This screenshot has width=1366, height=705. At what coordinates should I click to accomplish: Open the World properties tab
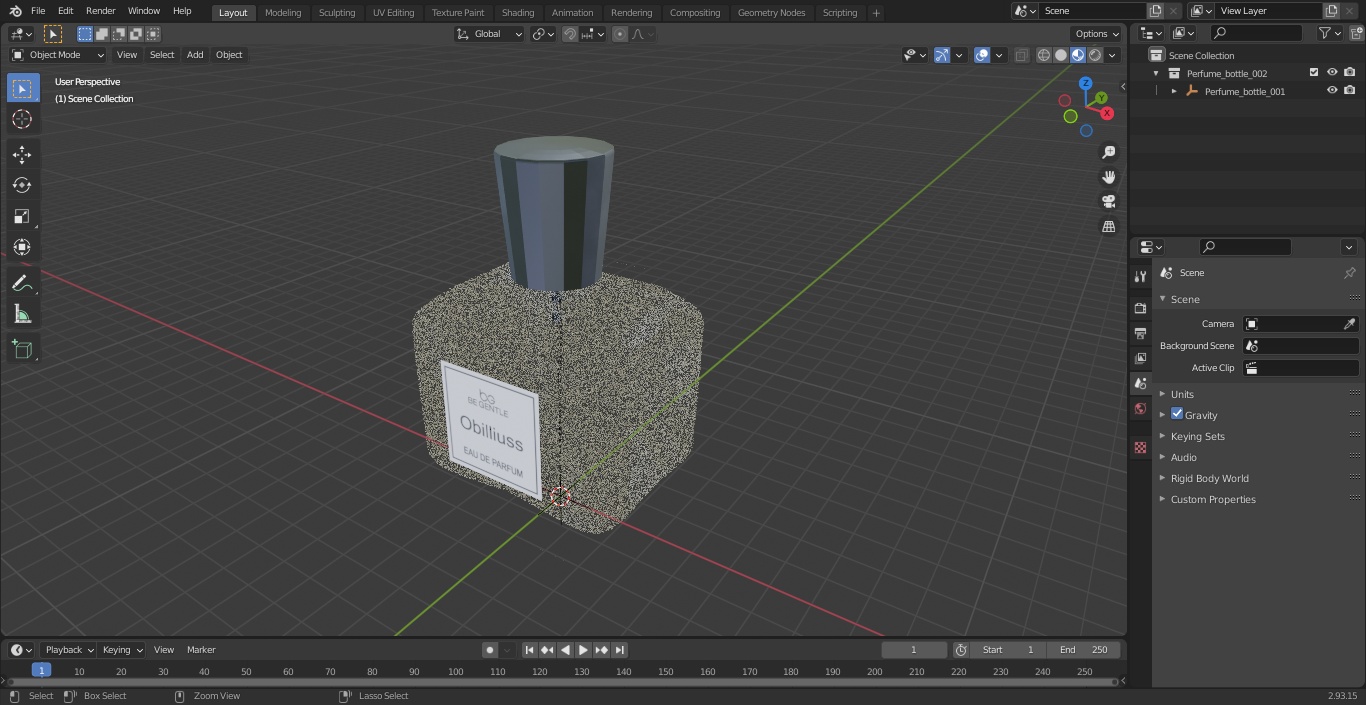click(1140, 408)
